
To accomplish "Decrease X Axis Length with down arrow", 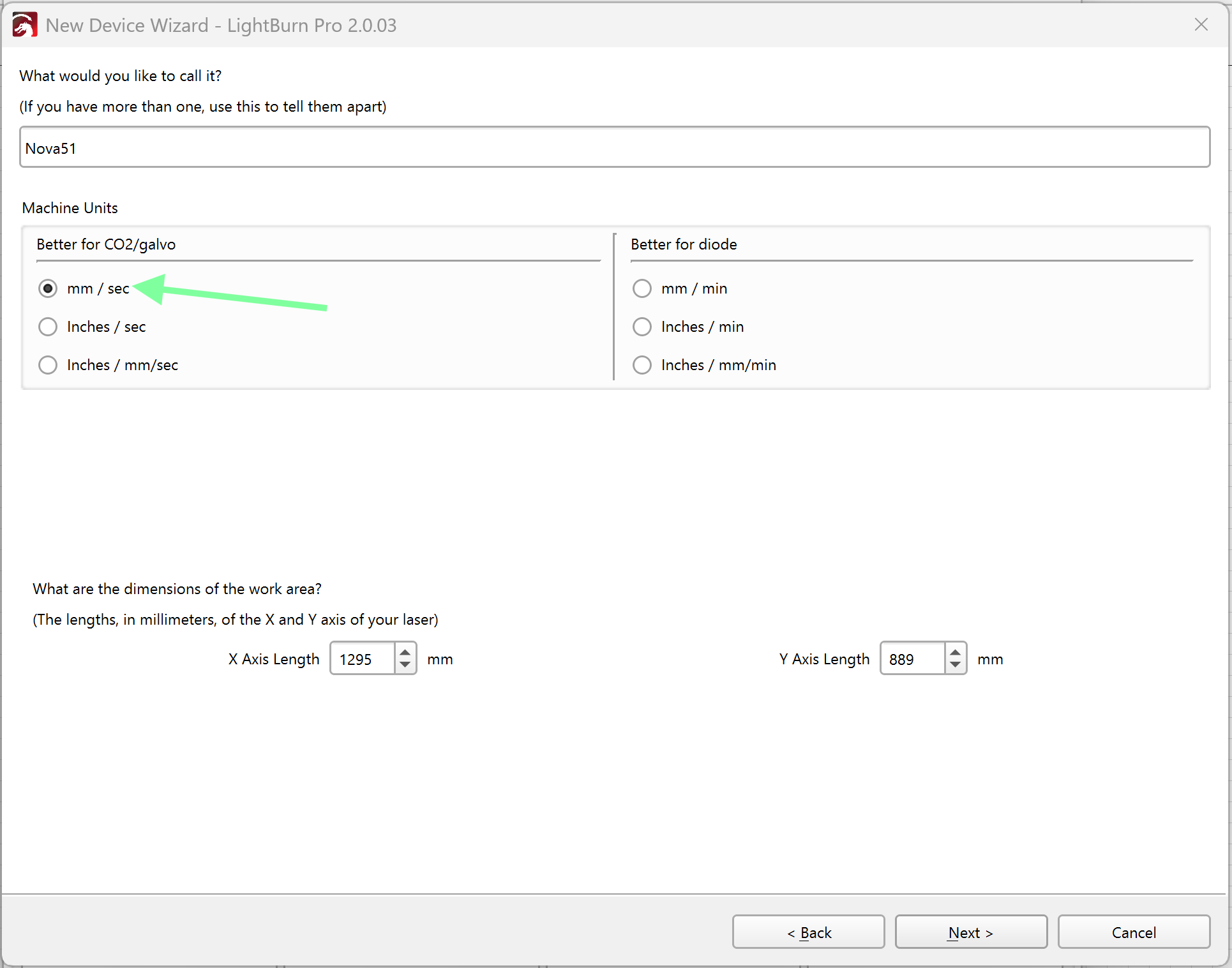I will click(x=405, y=665).
